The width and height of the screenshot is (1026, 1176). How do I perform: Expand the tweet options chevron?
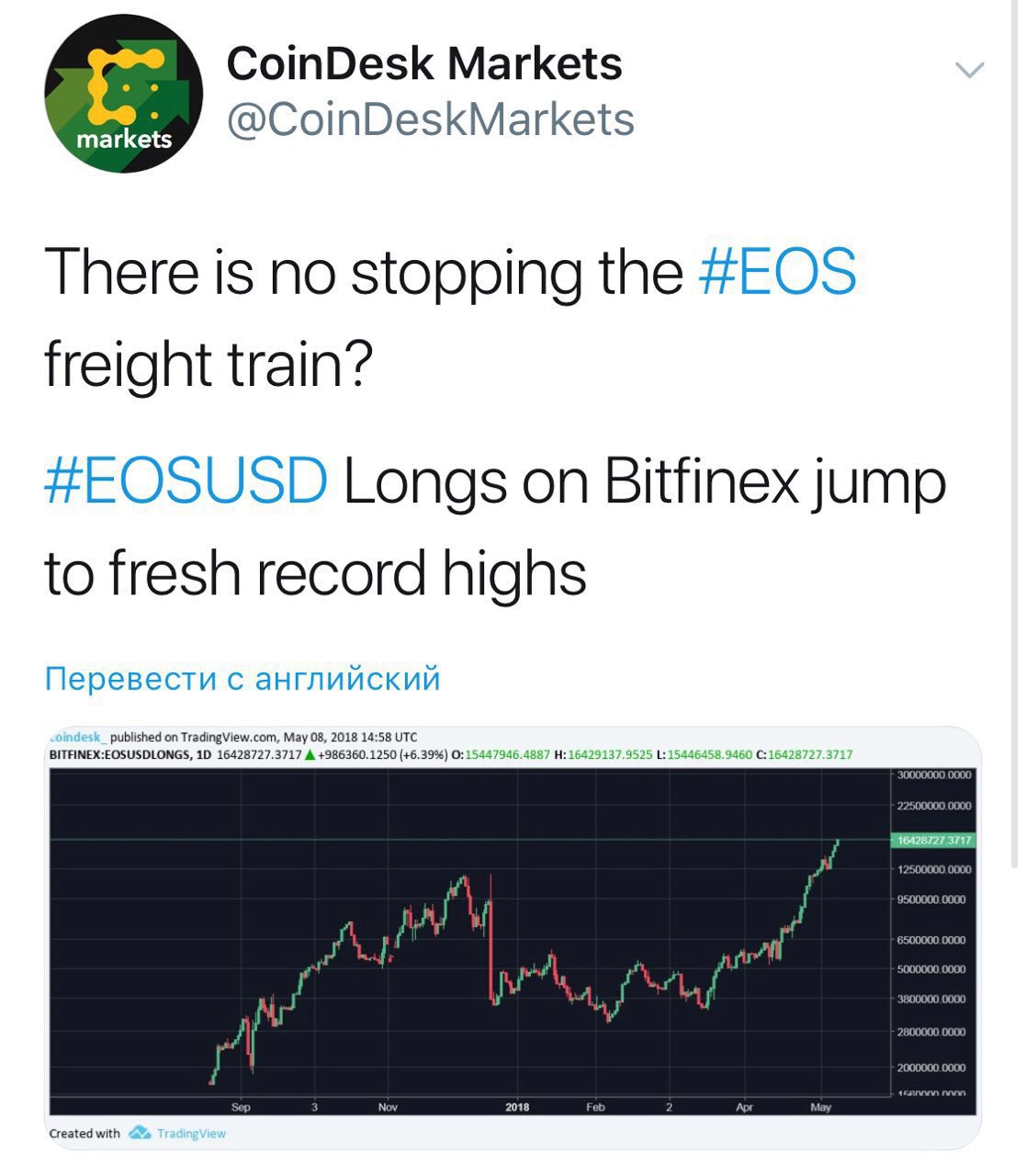point(970,70)
